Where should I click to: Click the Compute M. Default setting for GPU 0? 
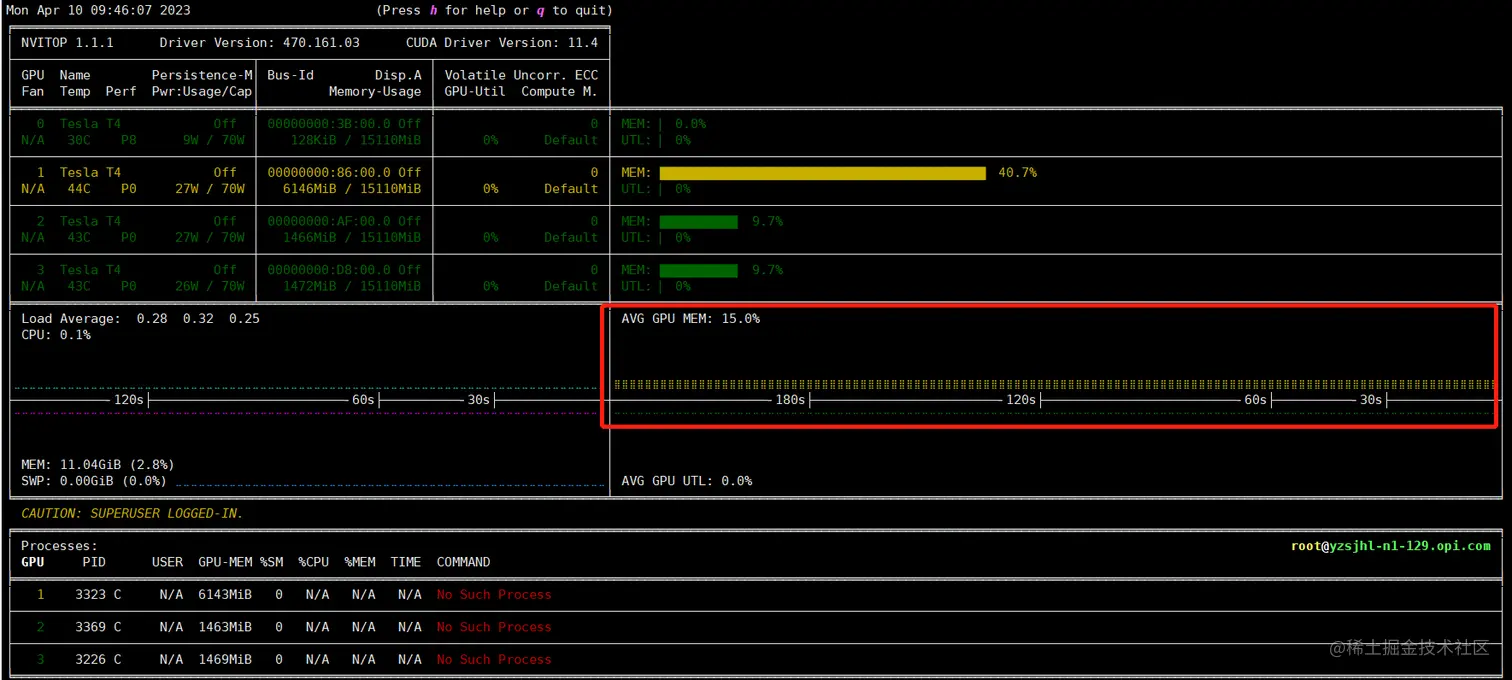[x=570, y=140]
